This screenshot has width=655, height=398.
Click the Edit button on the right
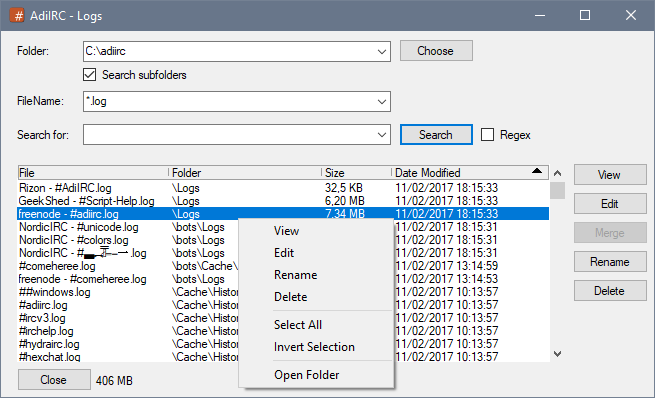[x=610, y=204]
